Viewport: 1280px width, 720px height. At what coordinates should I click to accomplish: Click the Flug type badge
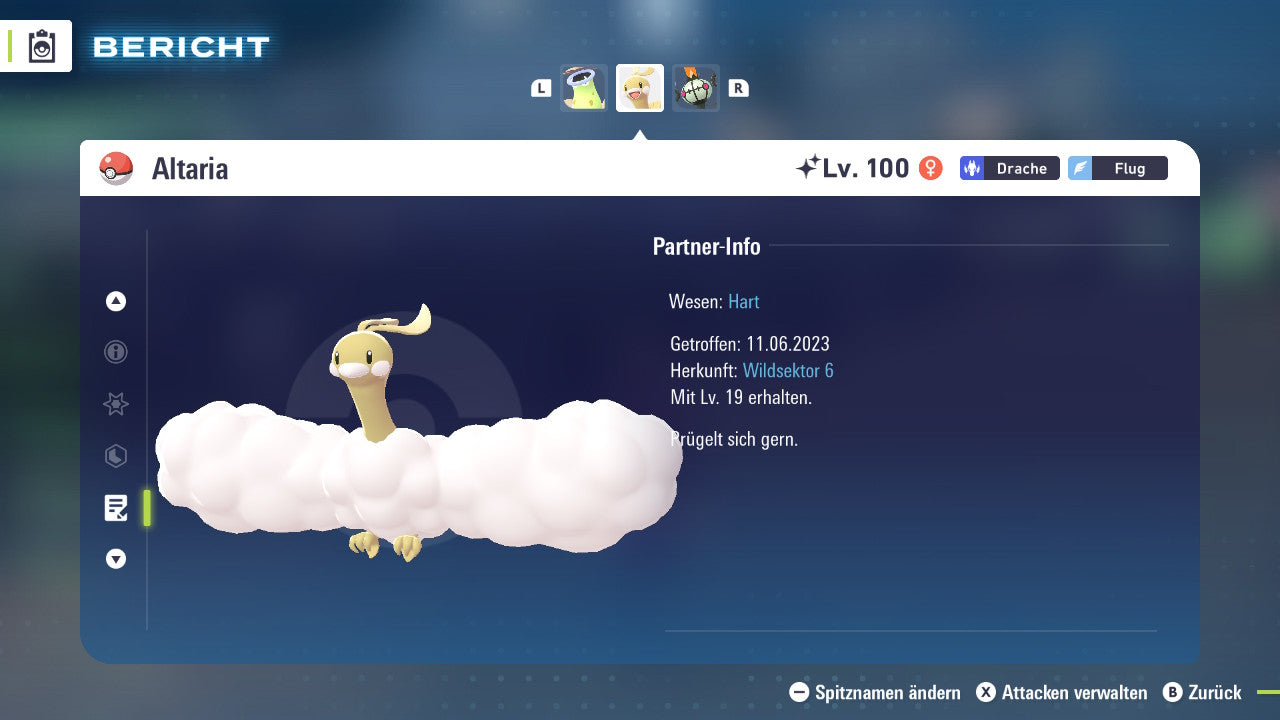coord(1117,168)
